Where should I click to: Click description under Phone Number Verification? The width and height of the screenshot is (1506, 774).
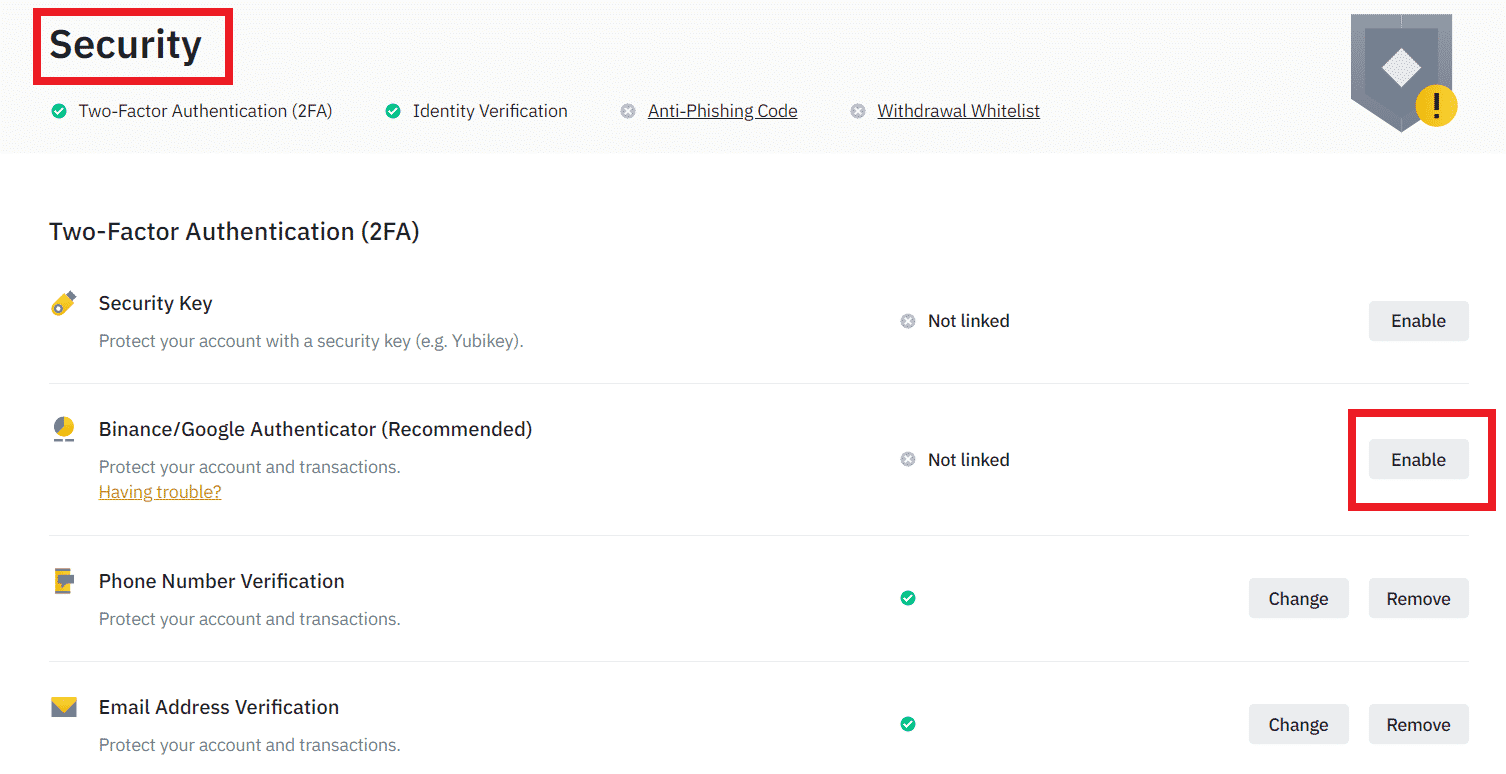(249, 619)
